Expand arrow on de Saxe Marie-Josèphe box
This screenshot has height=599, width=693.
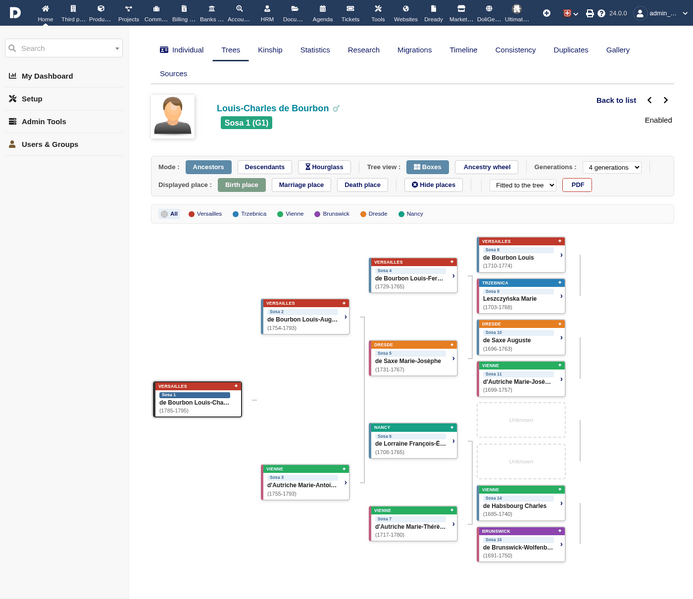pyautogui.click(x=453, y=359)
